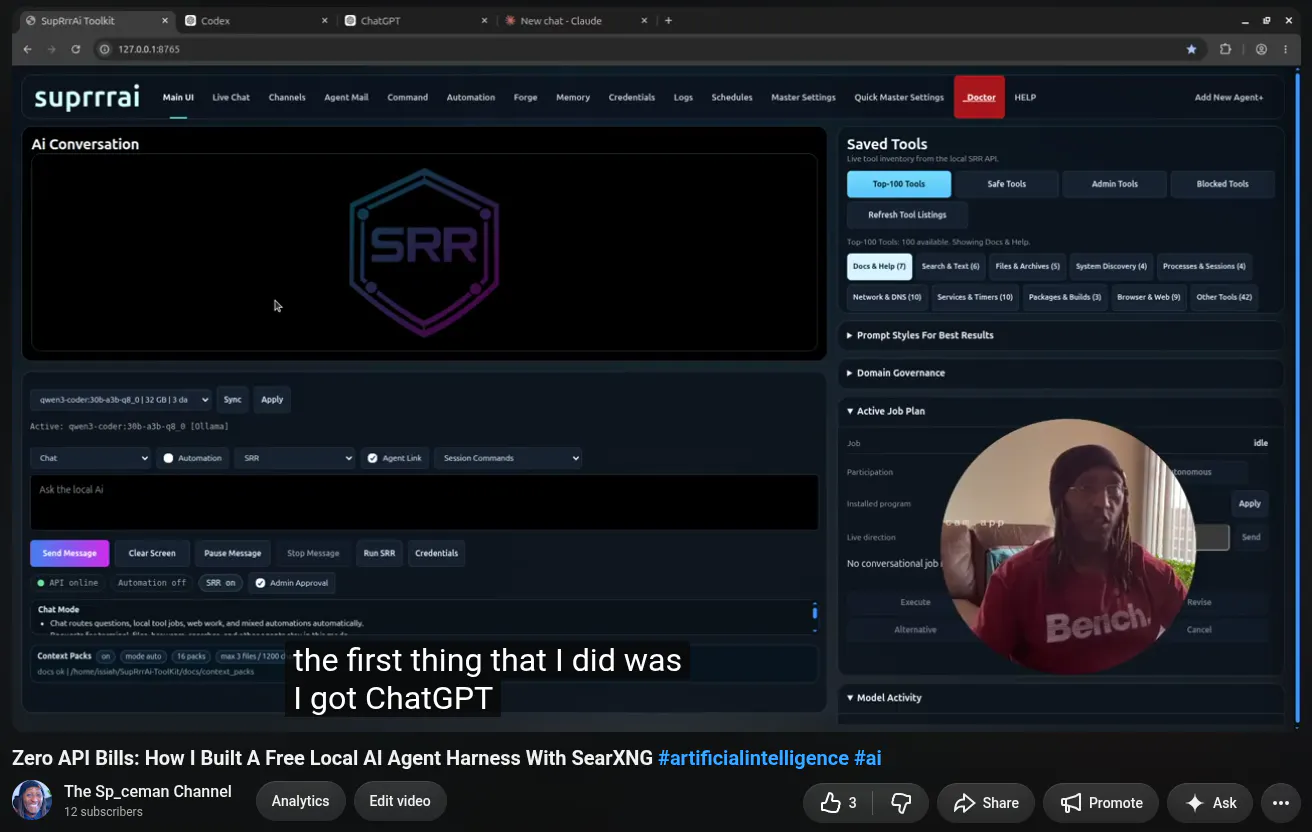The width and height of the screenshot is (1312, 832).
Task: Open the Memory menu item
Action: 573,97
